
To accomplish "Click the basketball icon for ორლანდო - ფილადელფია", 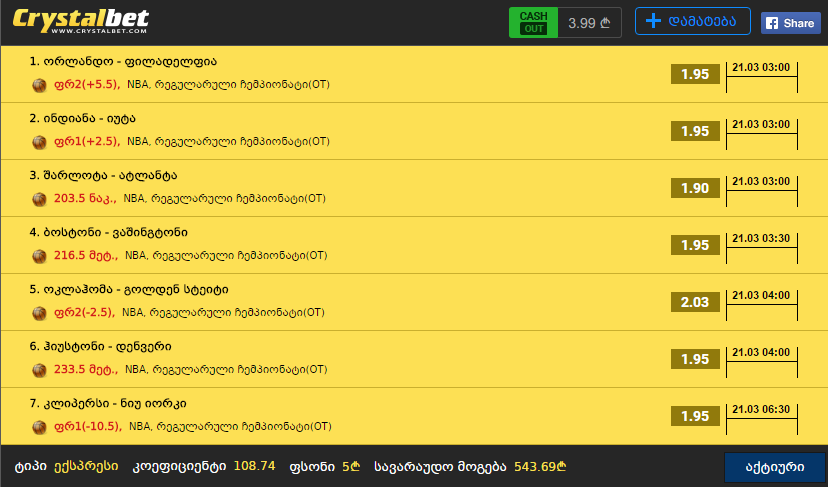I will (x=39, y=85).
